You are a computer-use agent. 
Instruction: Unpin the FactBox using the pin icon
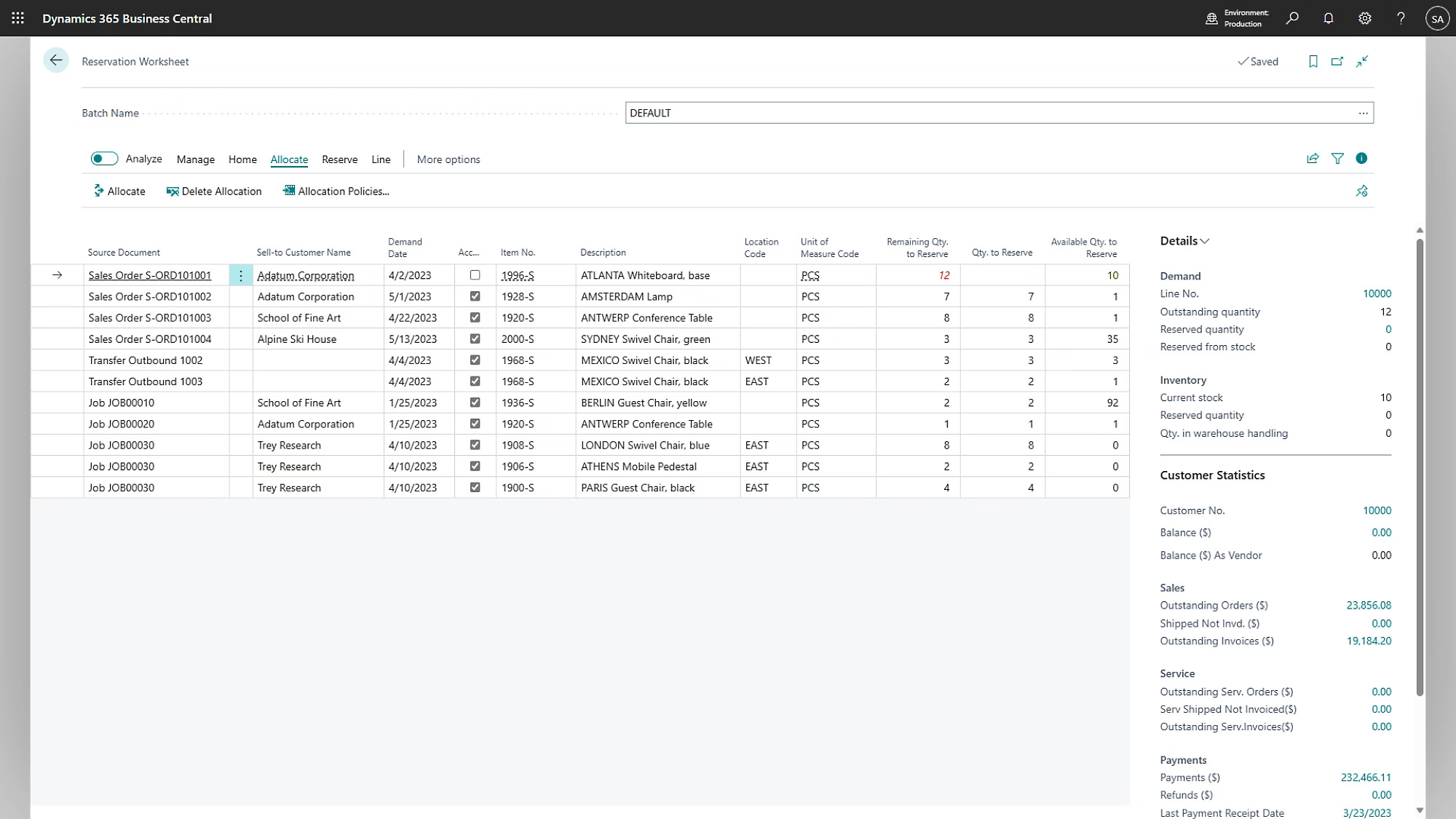(1362, 191)
